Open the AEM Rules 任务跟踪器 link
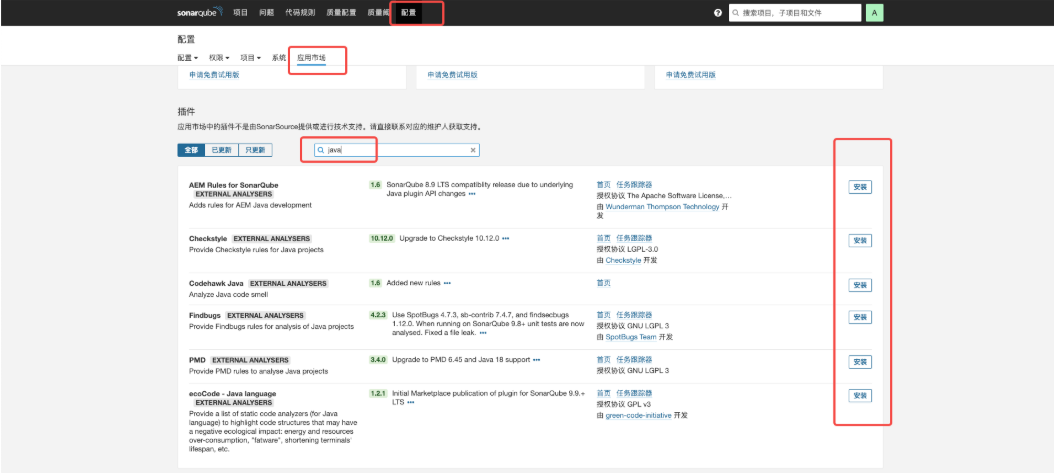1054x473 pixels. pyautogui.click(x=635, y=184)
